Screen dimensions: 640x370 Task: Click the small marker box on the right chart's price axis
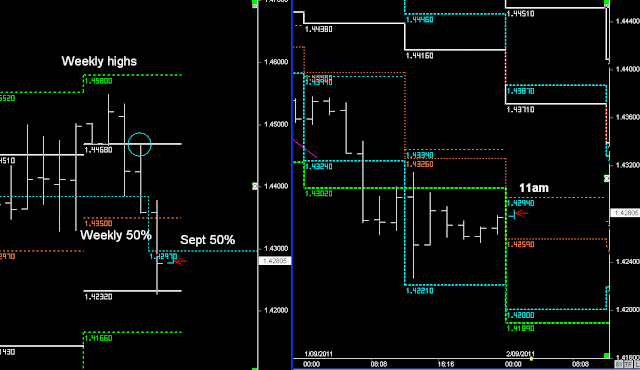click(x=607, y=178)
